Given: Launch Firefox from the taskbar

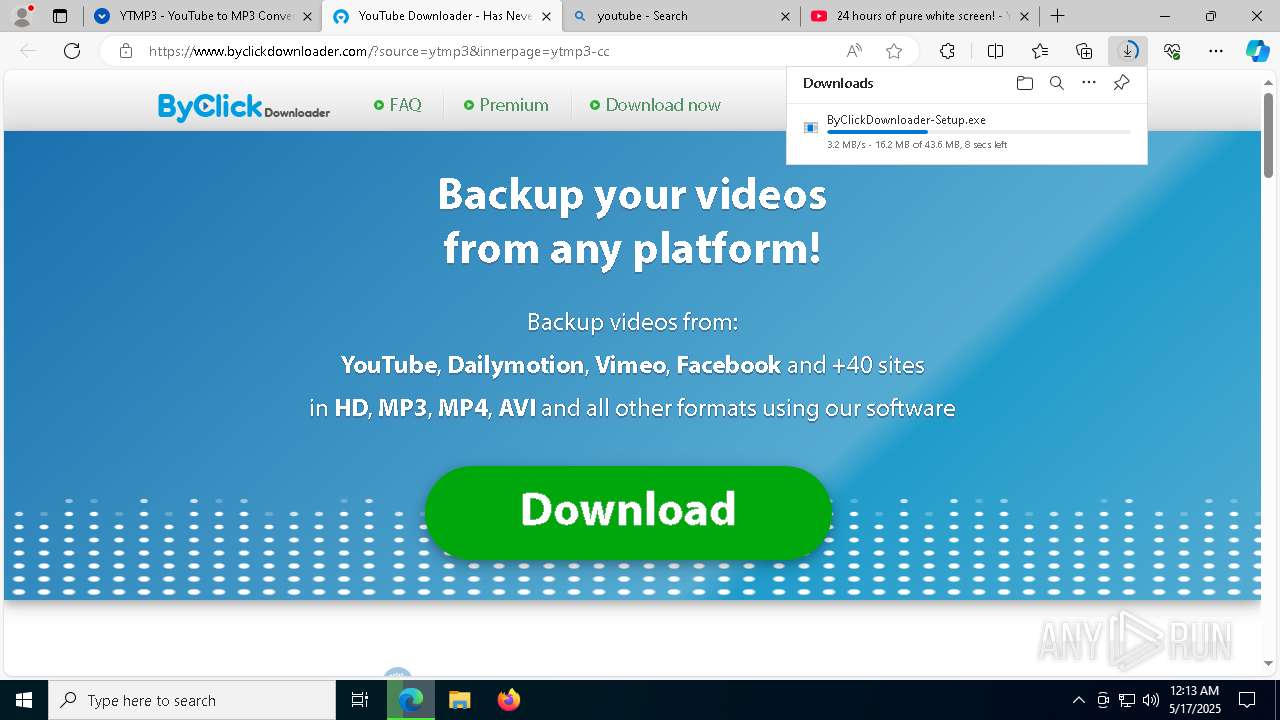Looking at the screenshot, I should coord(508,700).
